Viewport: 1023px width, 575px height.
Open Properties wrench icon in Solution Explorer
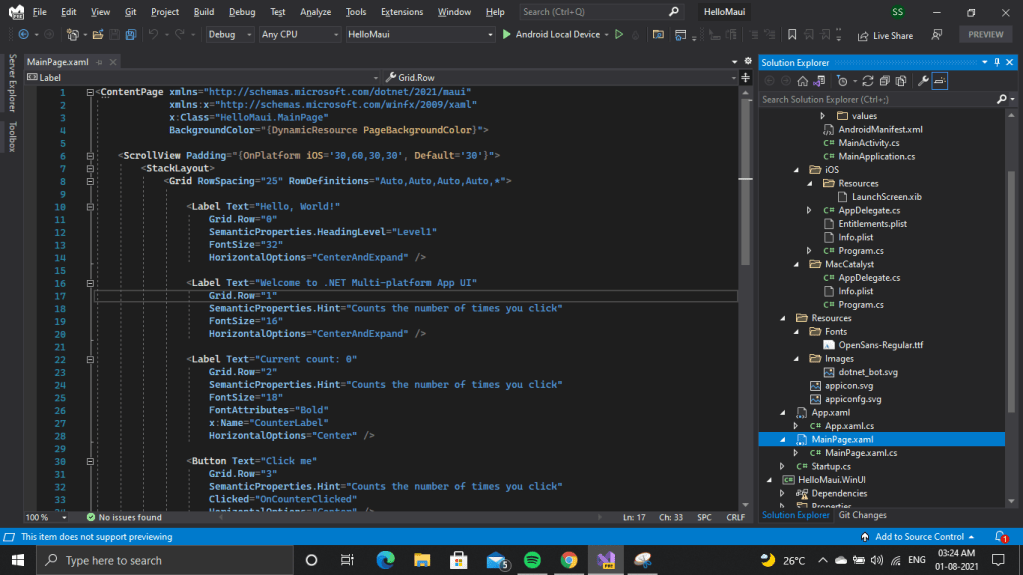point(923,81)
